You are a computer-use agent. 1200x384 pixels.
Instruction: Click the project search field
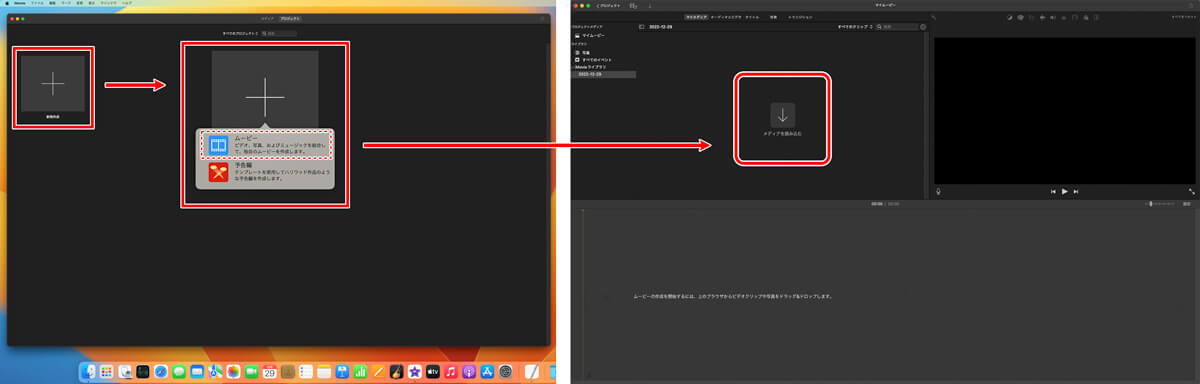coord(279,33)
